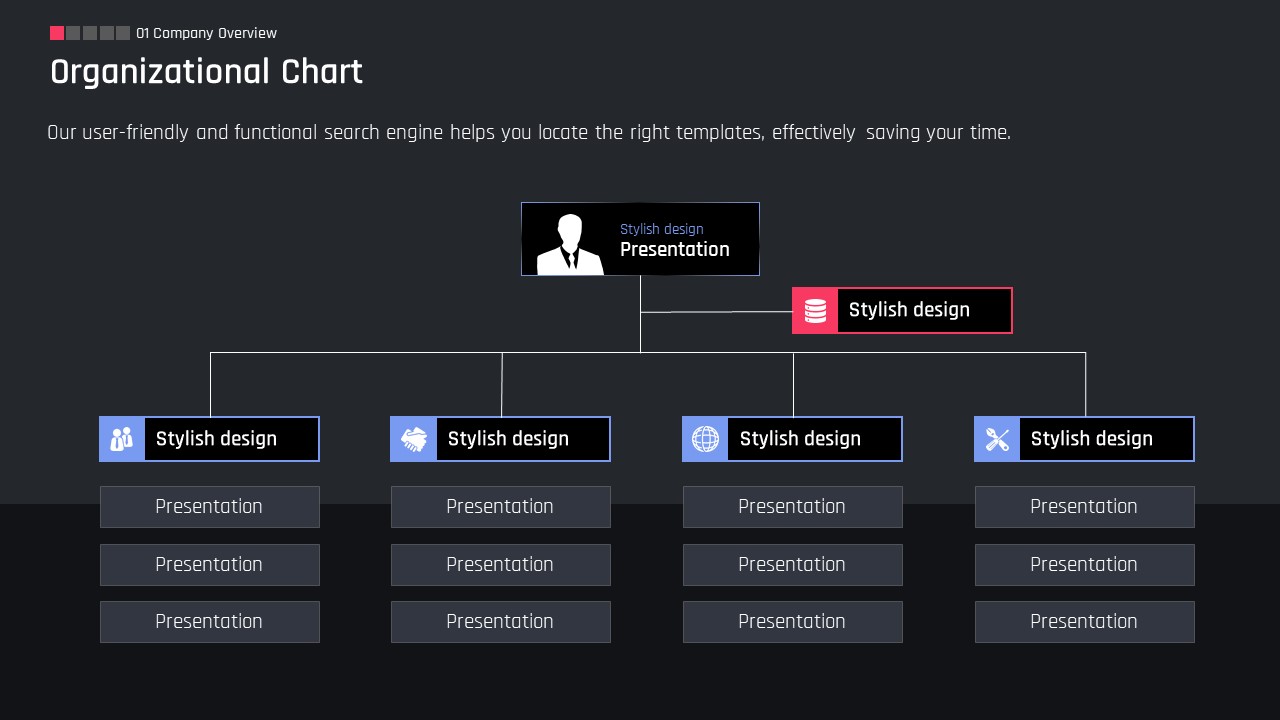Click the '01 Company Overview' label

[x=207, y=33]
